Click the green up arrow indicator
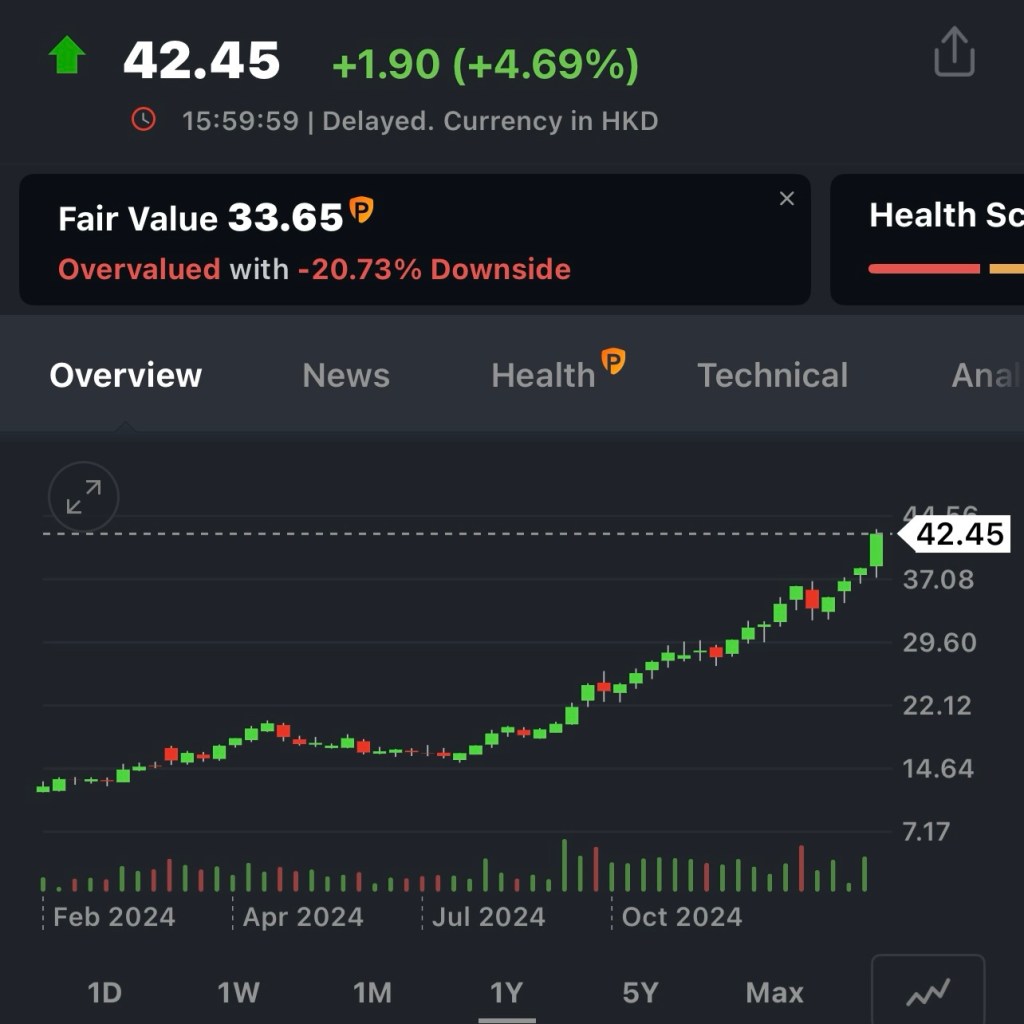The width and height of the screenshot is (1024, 1024). 67,56
